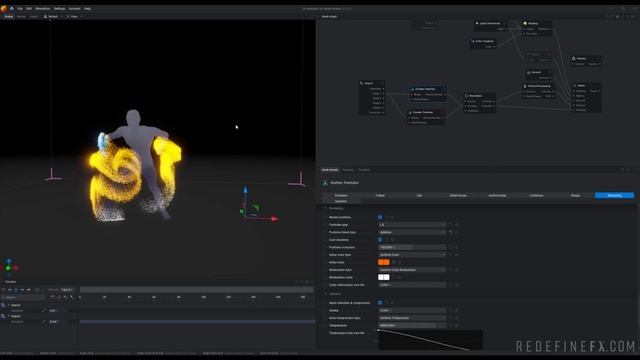Viewport: 640px width, 360px height.
Task: Open the Initial forces parameter tab
Action: coord(458,196)
